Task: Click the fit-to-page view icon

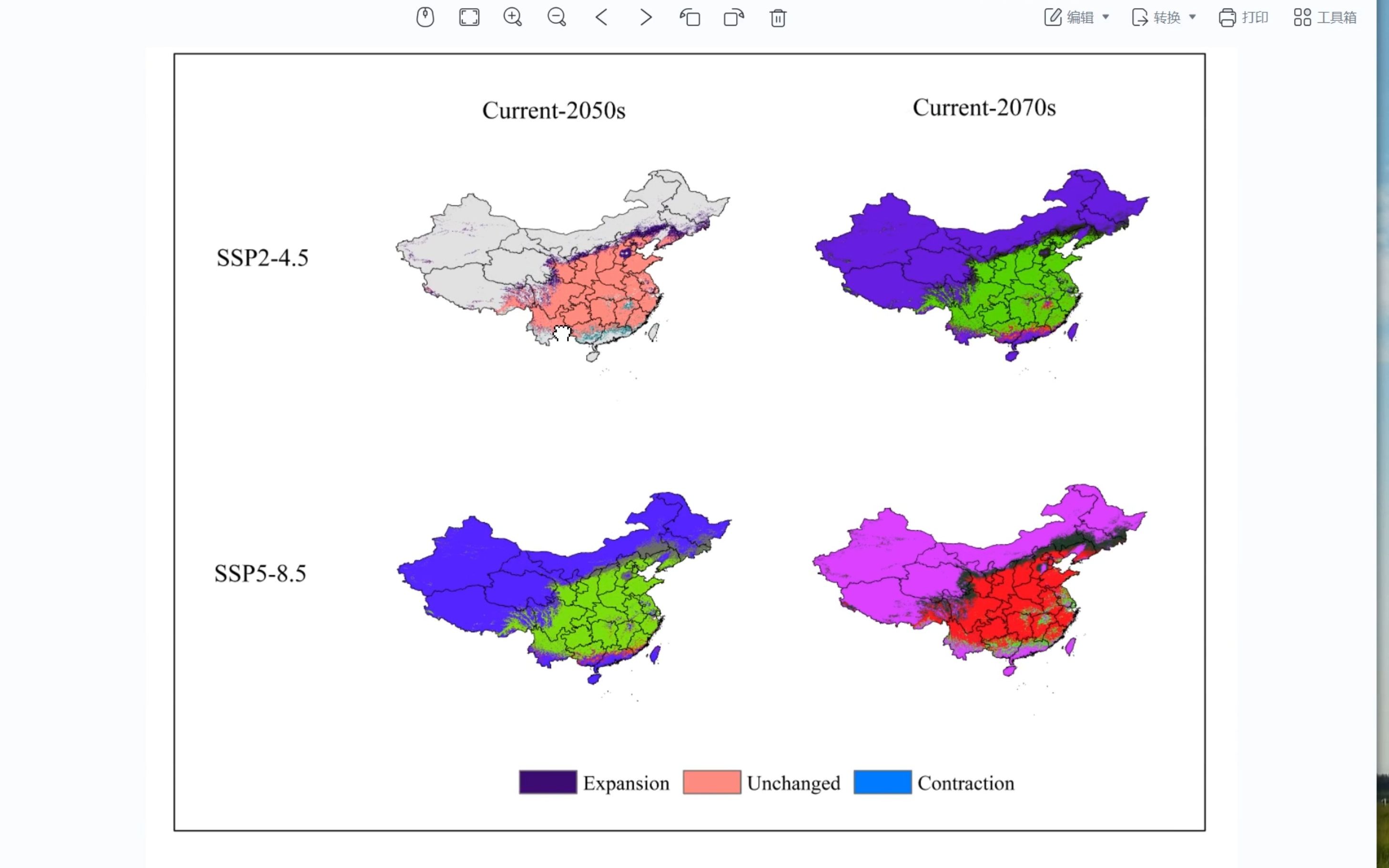Action: tap(469, 17)
